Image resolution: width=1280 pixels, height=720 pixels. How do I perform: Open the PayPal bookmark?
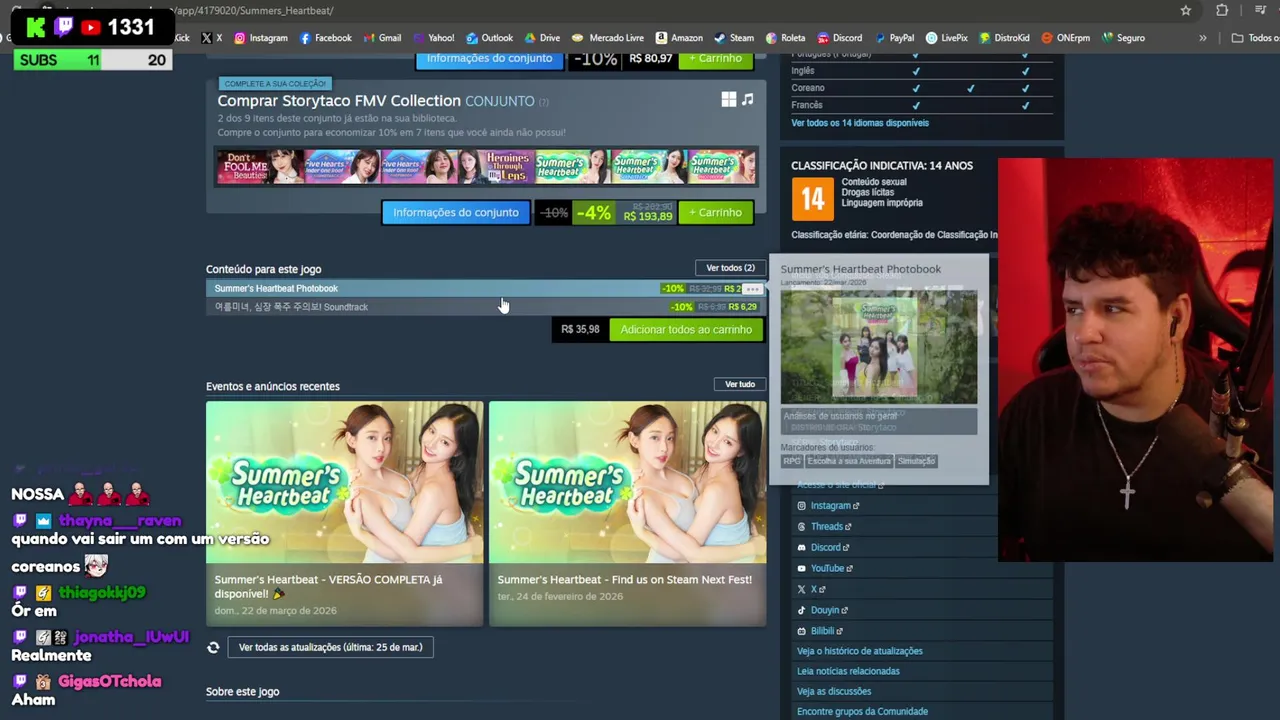pos(894,38)
